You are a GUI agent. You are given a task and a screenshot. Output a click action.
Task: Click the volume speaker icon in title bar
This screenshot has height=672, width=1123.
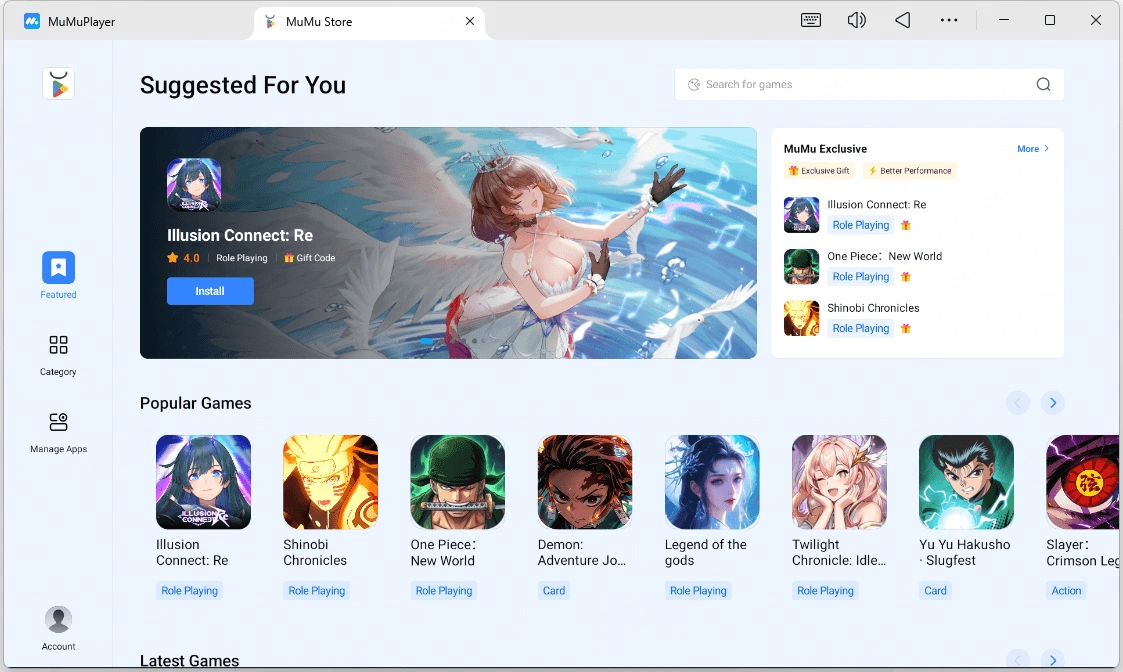(857, 20)
